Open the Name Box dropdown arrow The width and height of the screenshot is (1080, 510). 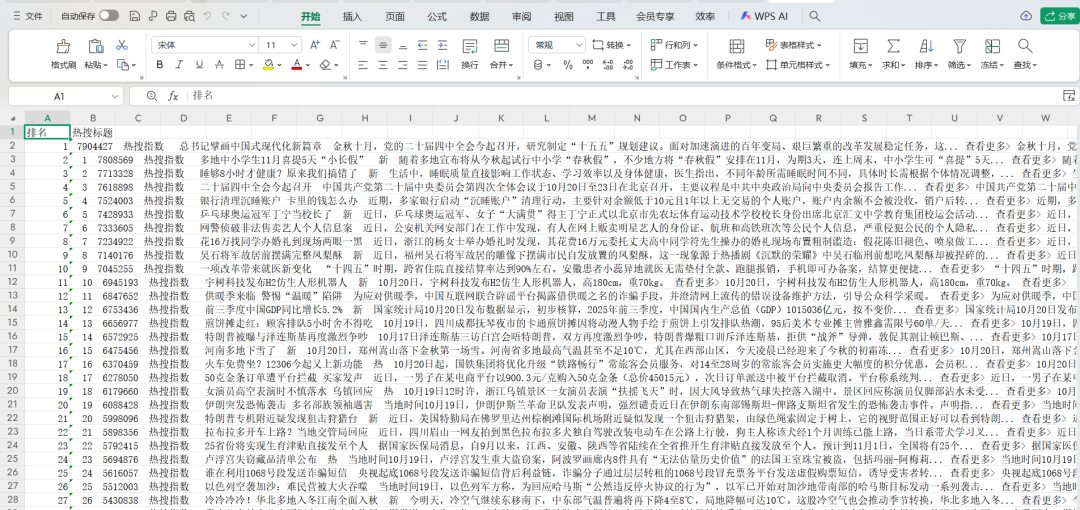point(115,96)
